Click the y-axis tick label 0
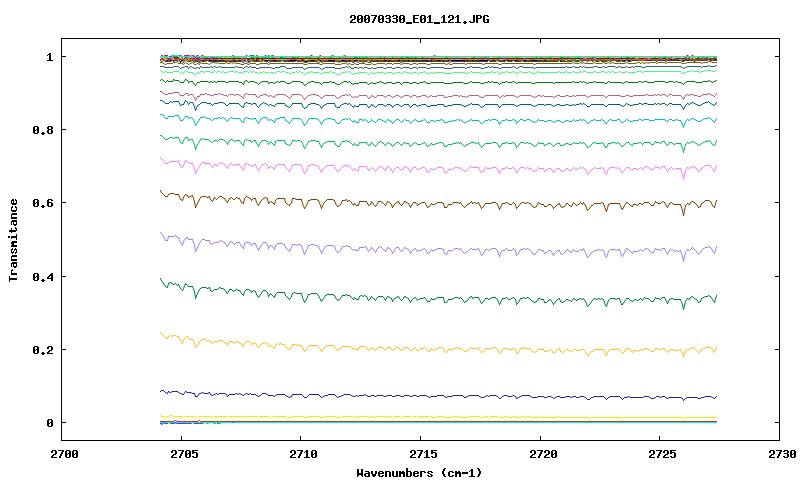Viewport: 800px width, 480px height. [x=49, y=423]
